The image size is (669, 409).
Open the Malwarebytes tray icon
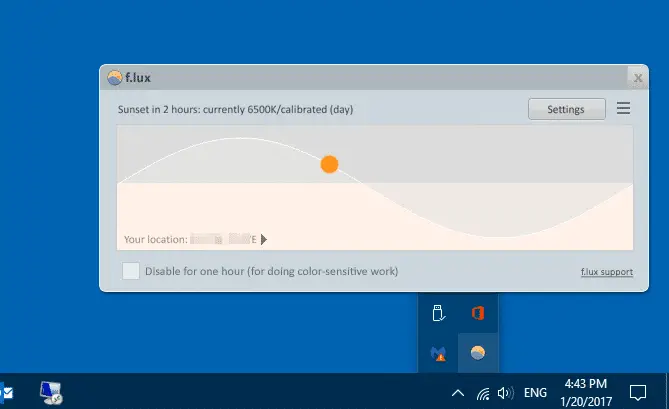coord(438,353)
